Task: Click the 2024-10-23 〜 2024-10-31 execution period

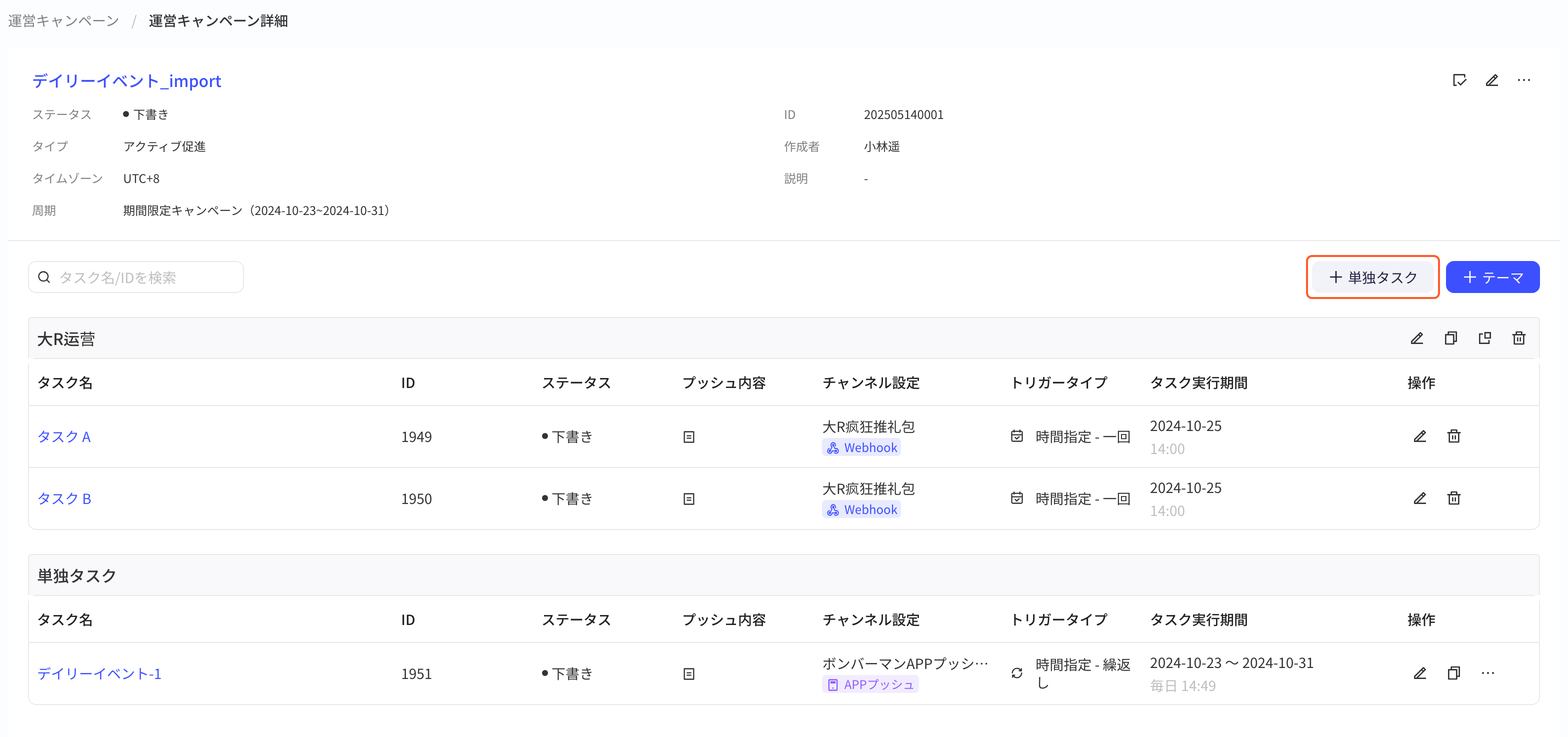Action: pos(1231,663)
